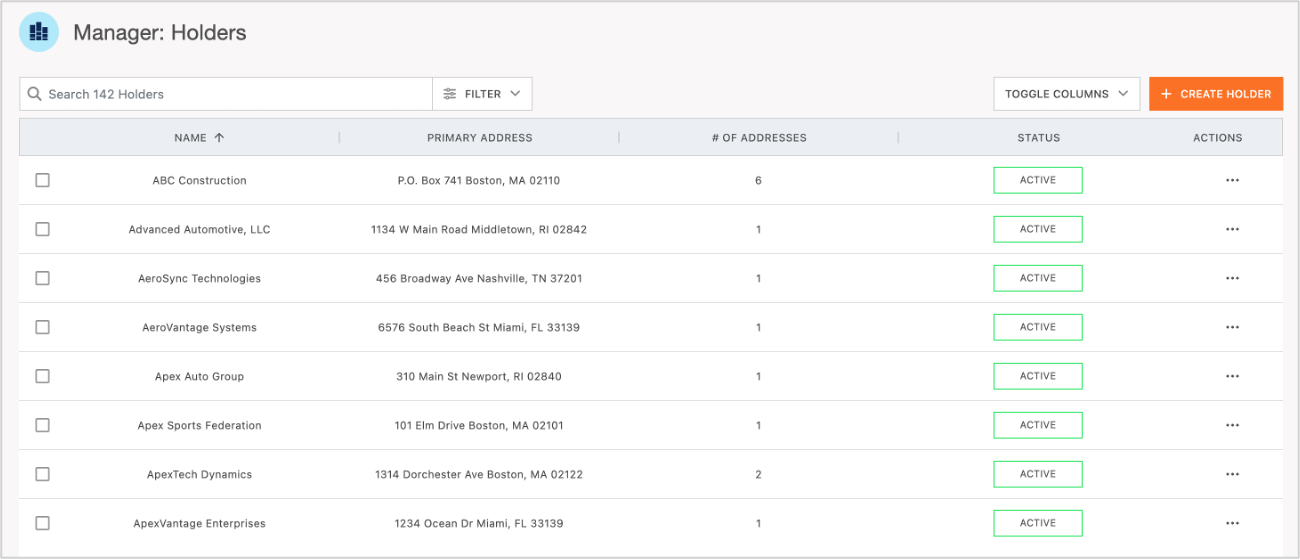Screen dimensions: 1300x560
Task: Click the Apex Sports Federation name
Action: pos(199,426)
